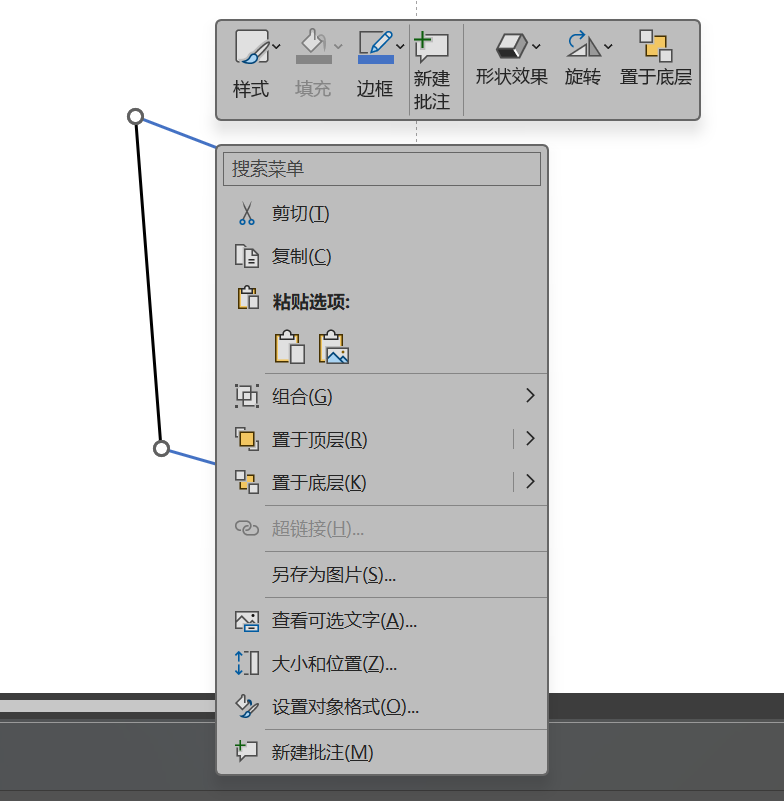Click the 边框 label in mini toolbar
The height and width of the screenshot is (801, 784).
point(375,89)
